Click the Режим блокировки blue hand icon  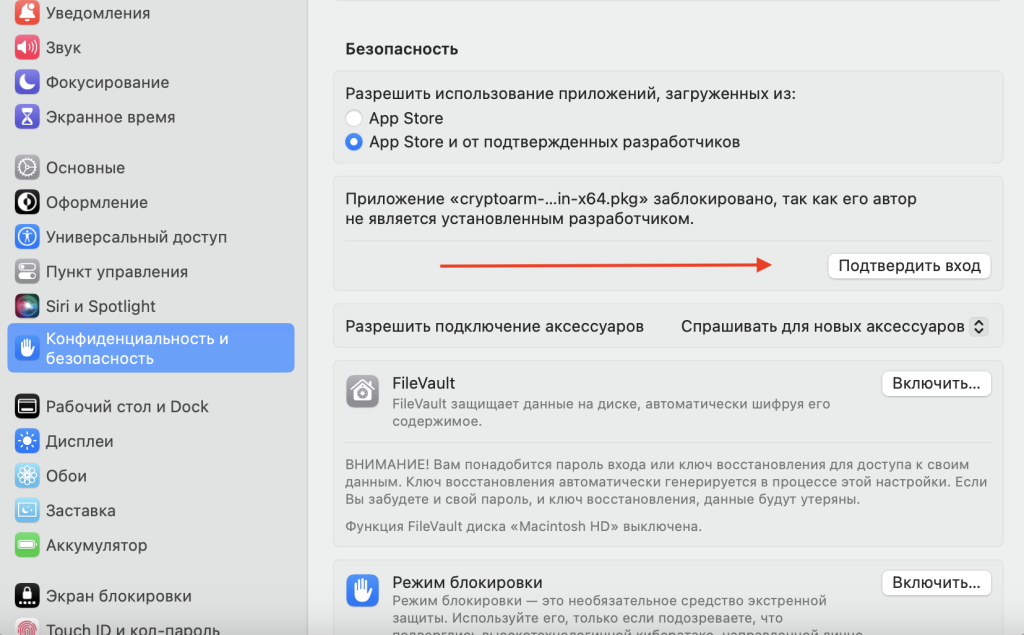(362, 591)
